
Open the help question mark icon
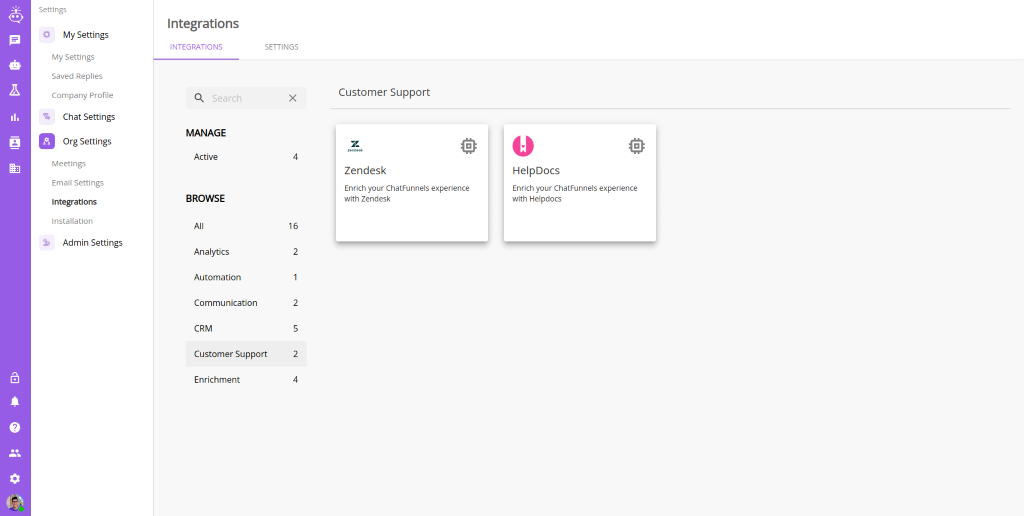tap(15, 427)
